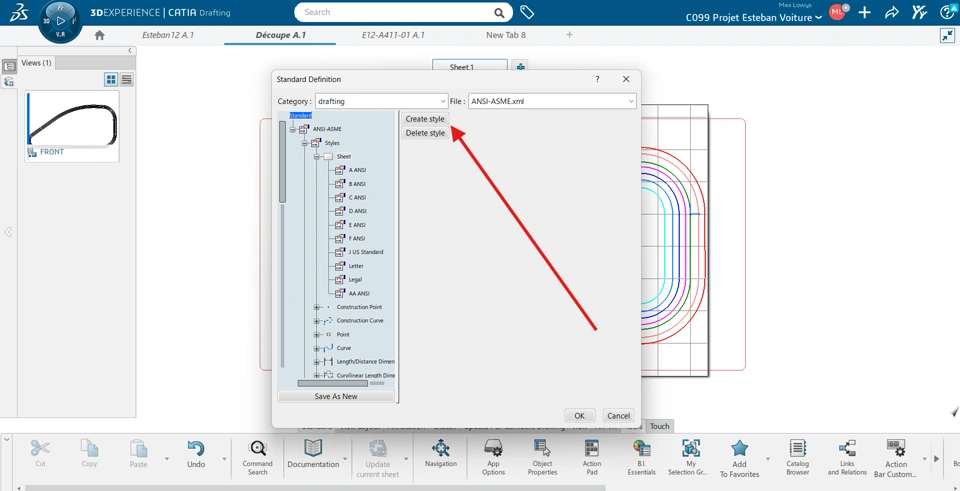Select the FRONT view thumbnail
The image size is (960, 491).
72,126
